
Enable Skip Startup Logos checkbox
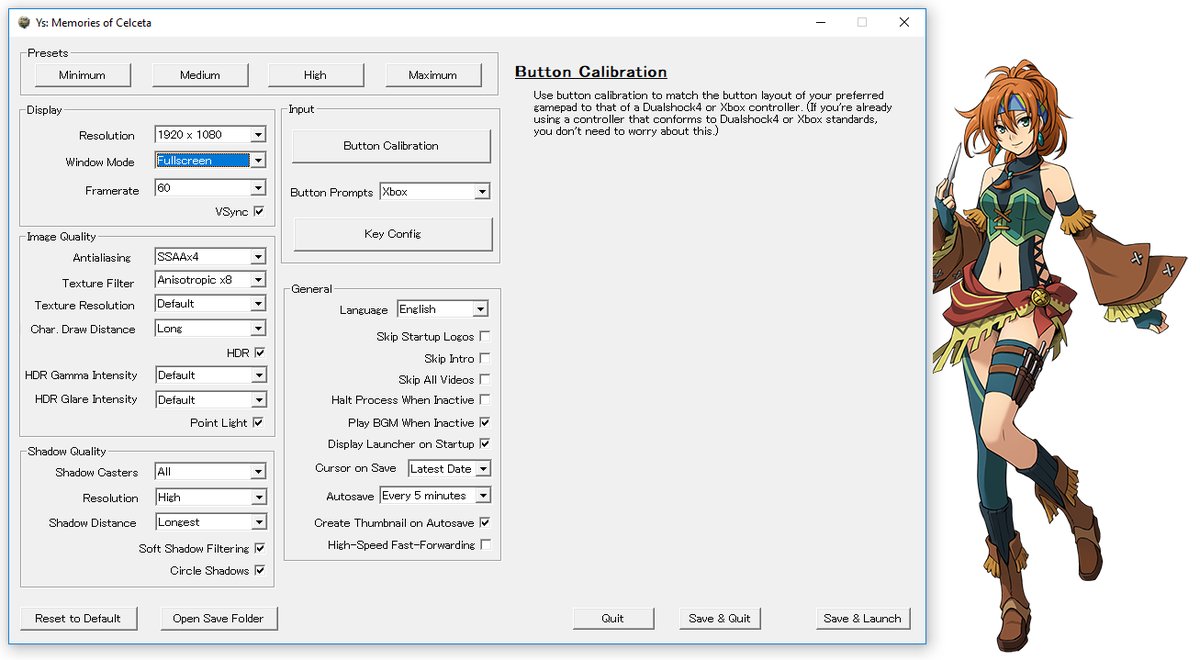(x=485, y=337)
